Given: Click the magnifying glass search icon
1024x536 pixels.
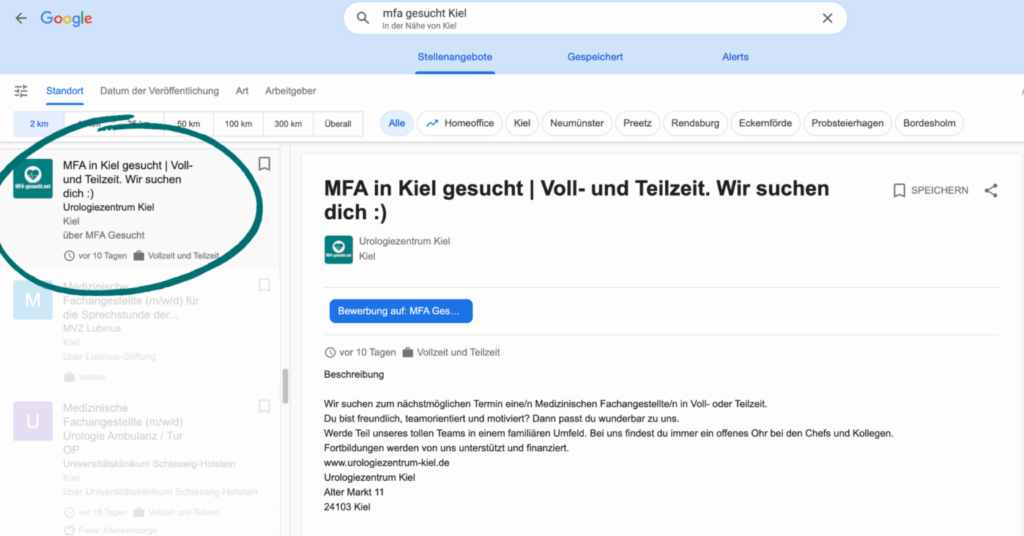Looking at the screenshot, I should 362,18.
